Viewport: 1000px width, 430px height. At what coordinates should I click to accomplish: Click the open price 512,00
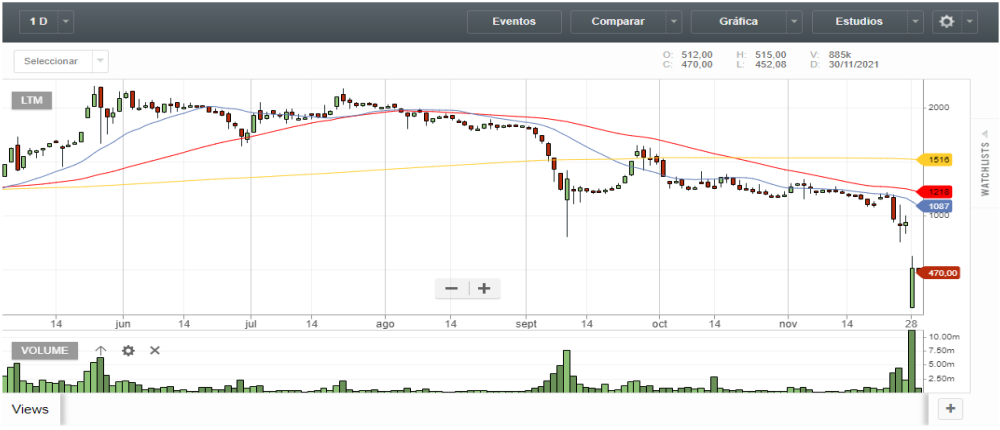696,55
